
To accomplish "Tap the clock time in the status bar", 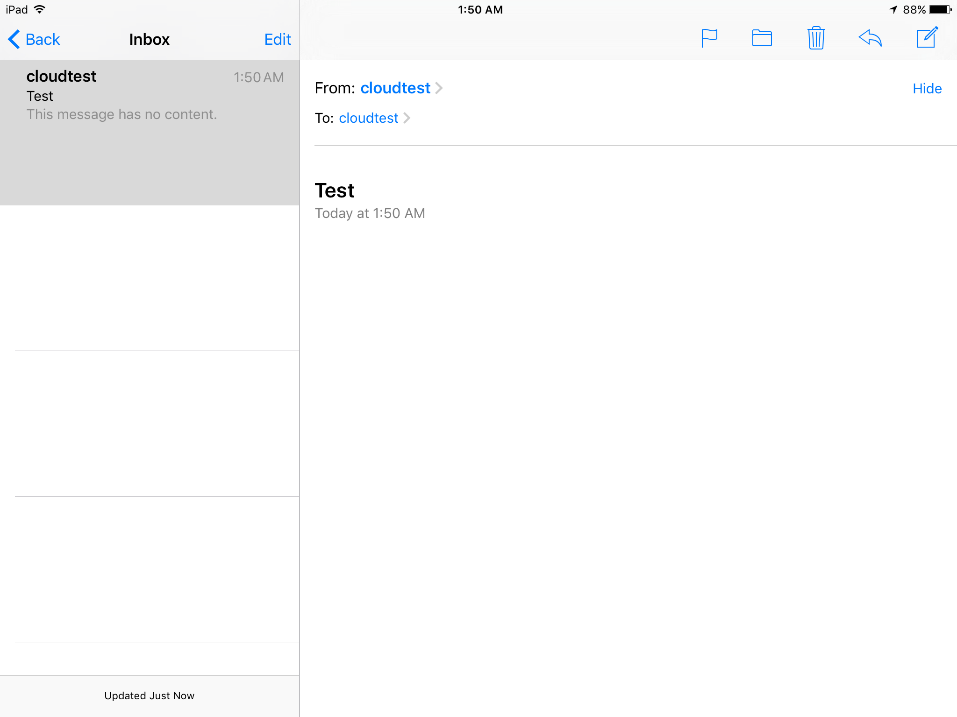I will pyautogui.click(x=480, y=10).
